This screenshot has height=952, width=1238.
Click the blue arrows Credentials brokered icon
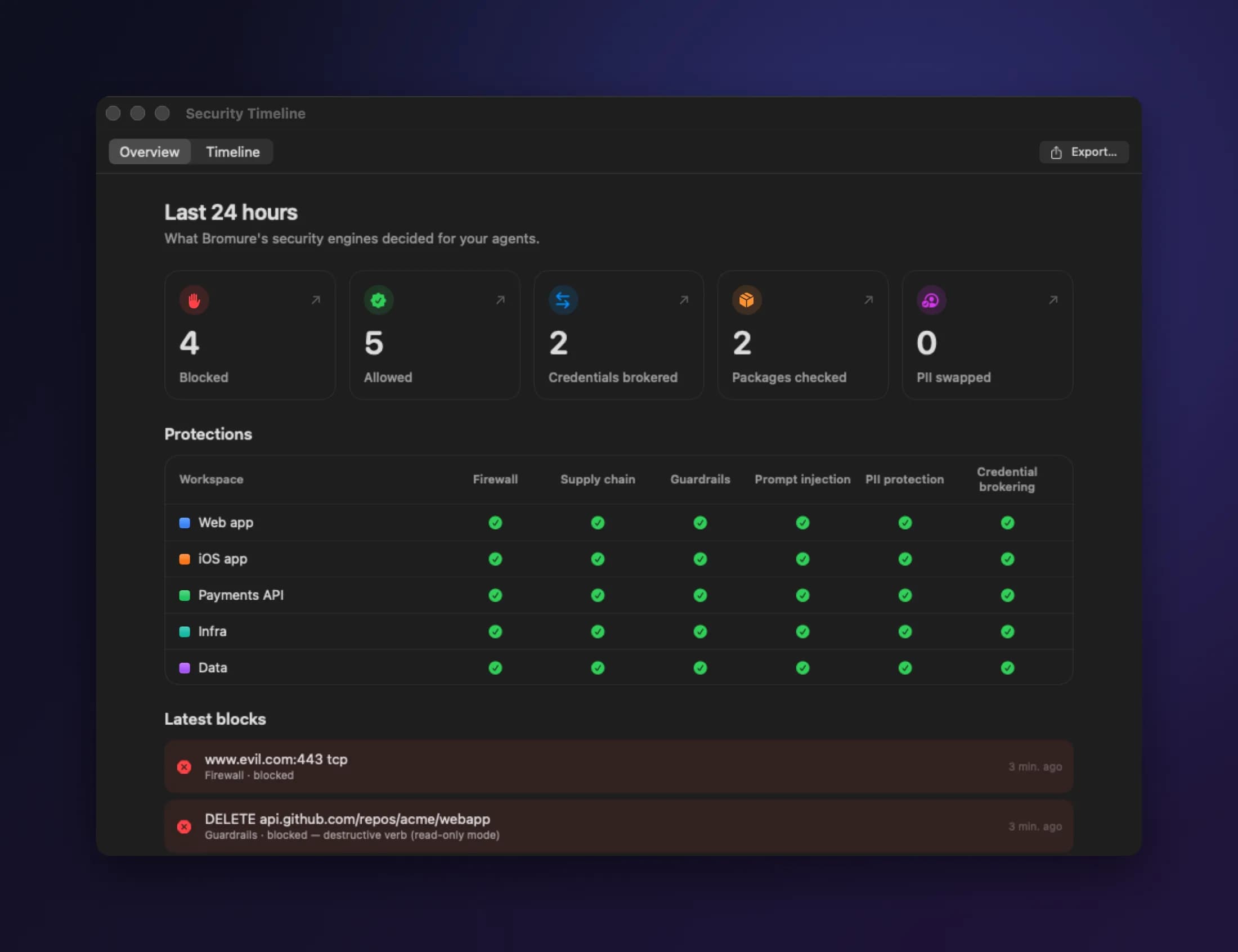563,300
